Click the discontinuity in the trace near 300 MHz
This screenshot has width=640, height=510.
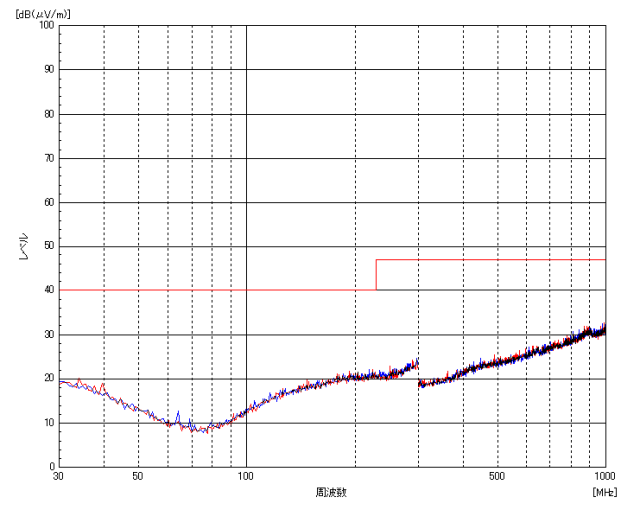tap(418, 372)
